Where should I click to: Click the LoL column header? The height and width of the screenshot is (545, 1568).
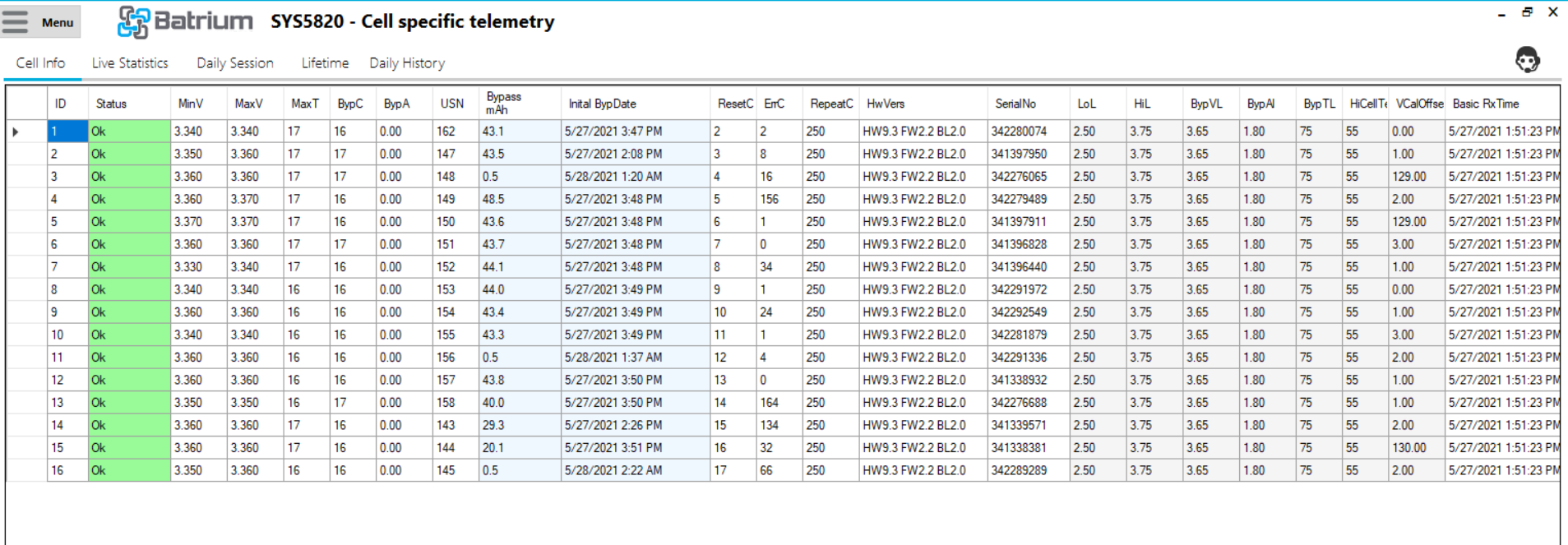click(x=1099, y=104)
